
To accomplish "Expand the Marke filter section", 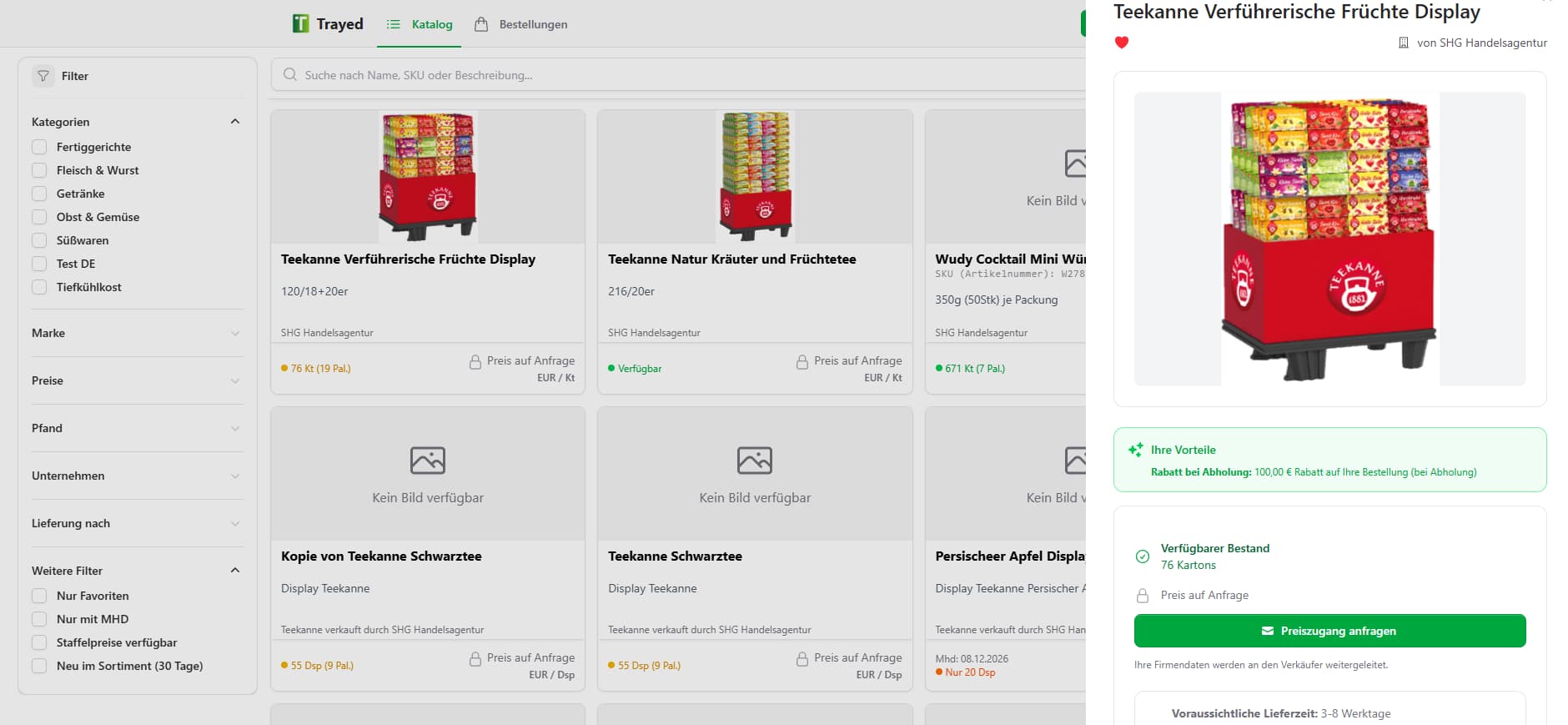I will pyautogui.click(x=138, y=333).
